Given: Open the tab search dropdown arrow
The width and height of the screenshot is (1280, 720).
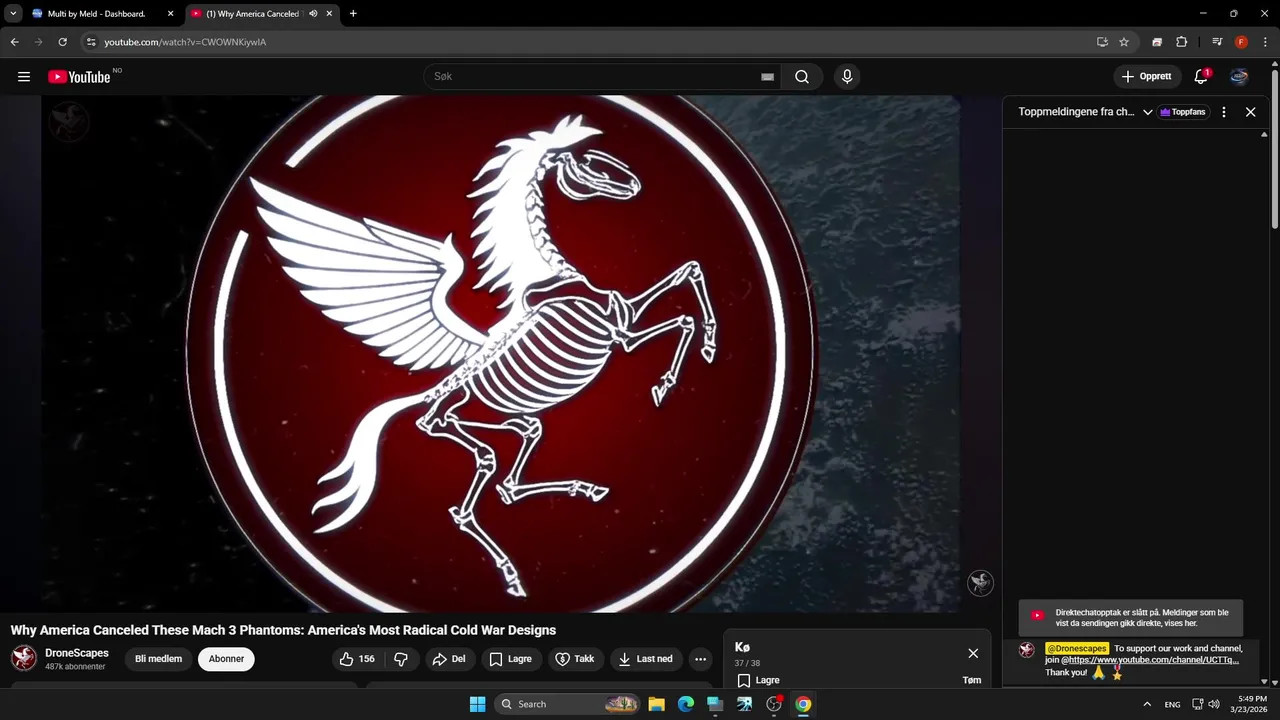Looking at the screenshot, I should (x=13, y=14).
